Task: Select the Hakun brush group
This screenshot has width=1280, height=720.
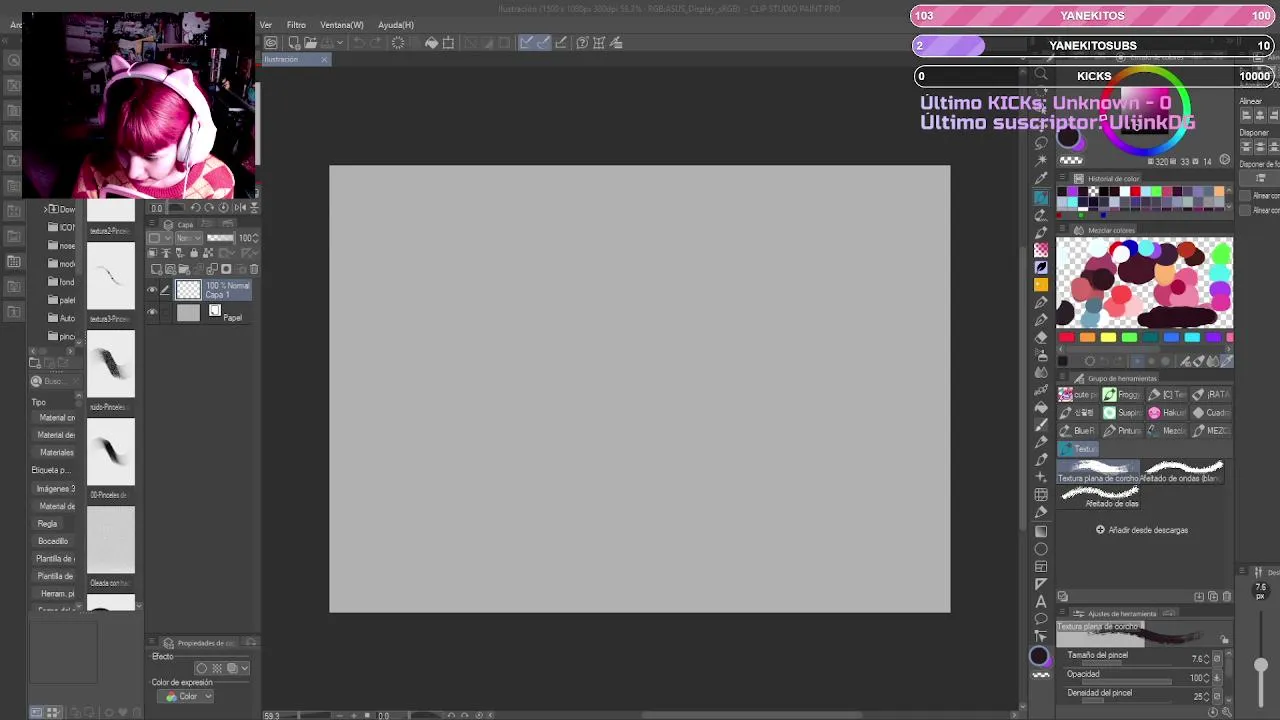Action: coord(1167,413)
